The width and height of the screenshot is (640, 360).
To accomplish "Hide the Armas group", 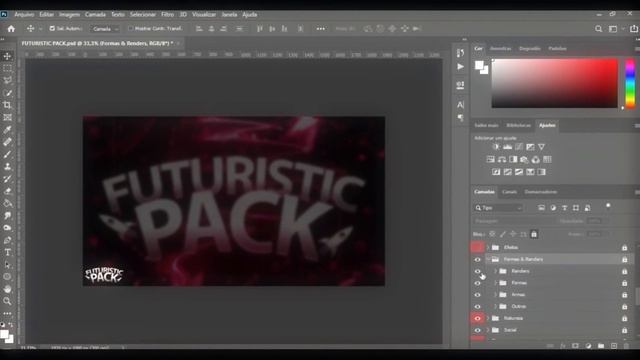I will point(477,295).
